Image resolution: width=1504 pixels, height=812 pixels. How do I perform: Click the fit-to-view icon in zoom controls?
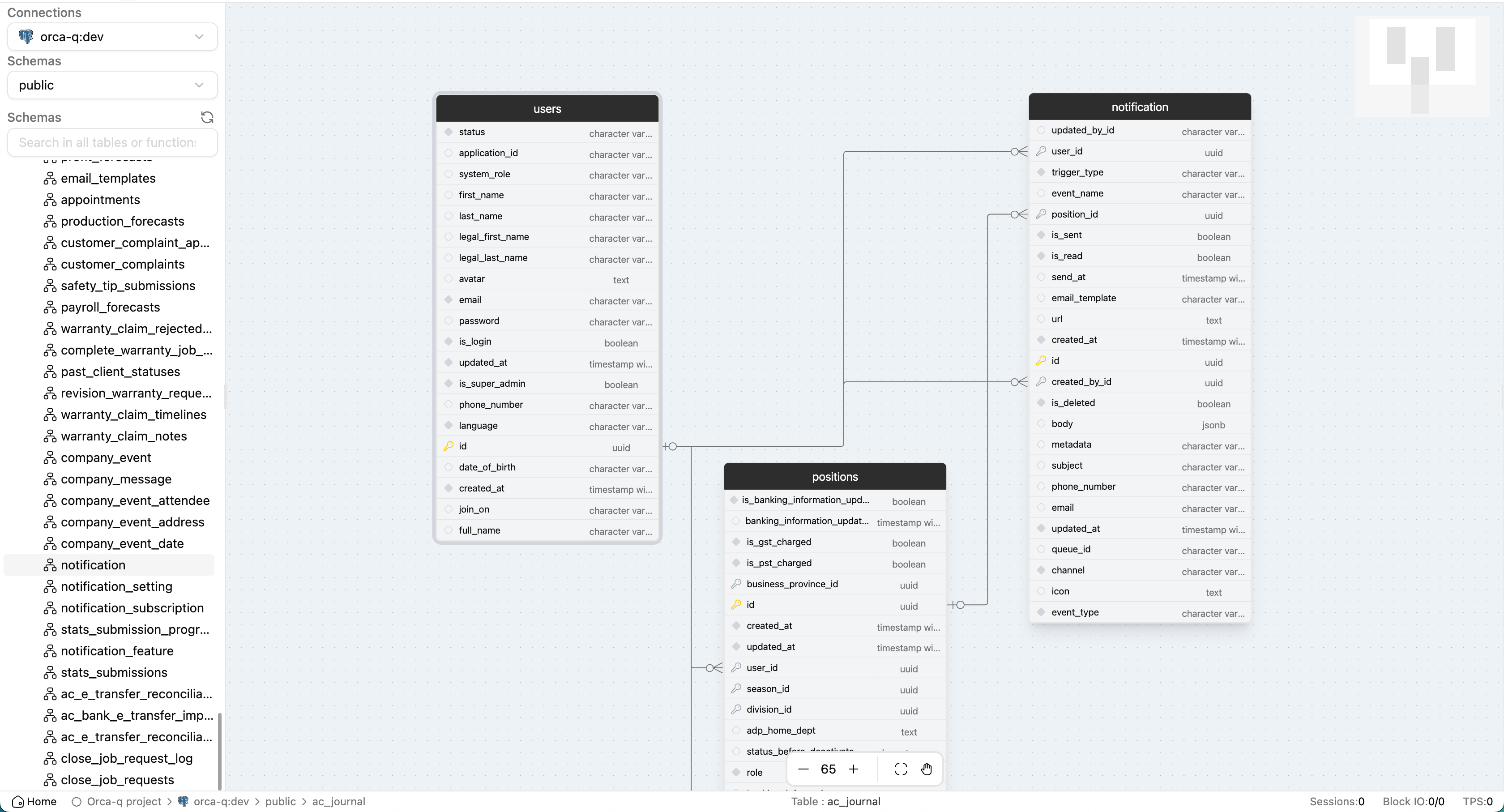[900, 769]
